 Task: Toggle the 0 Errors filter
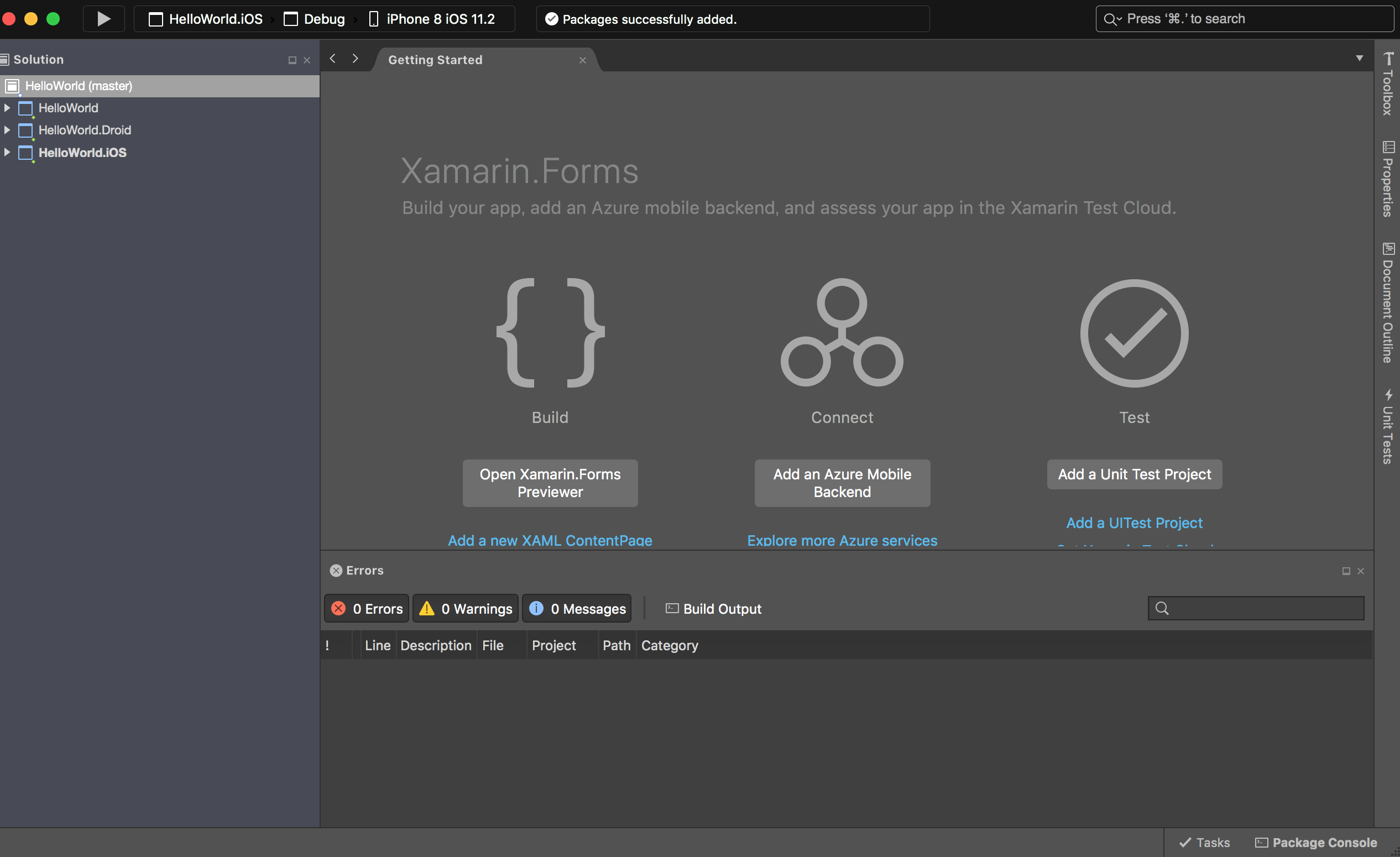[366, 608]
